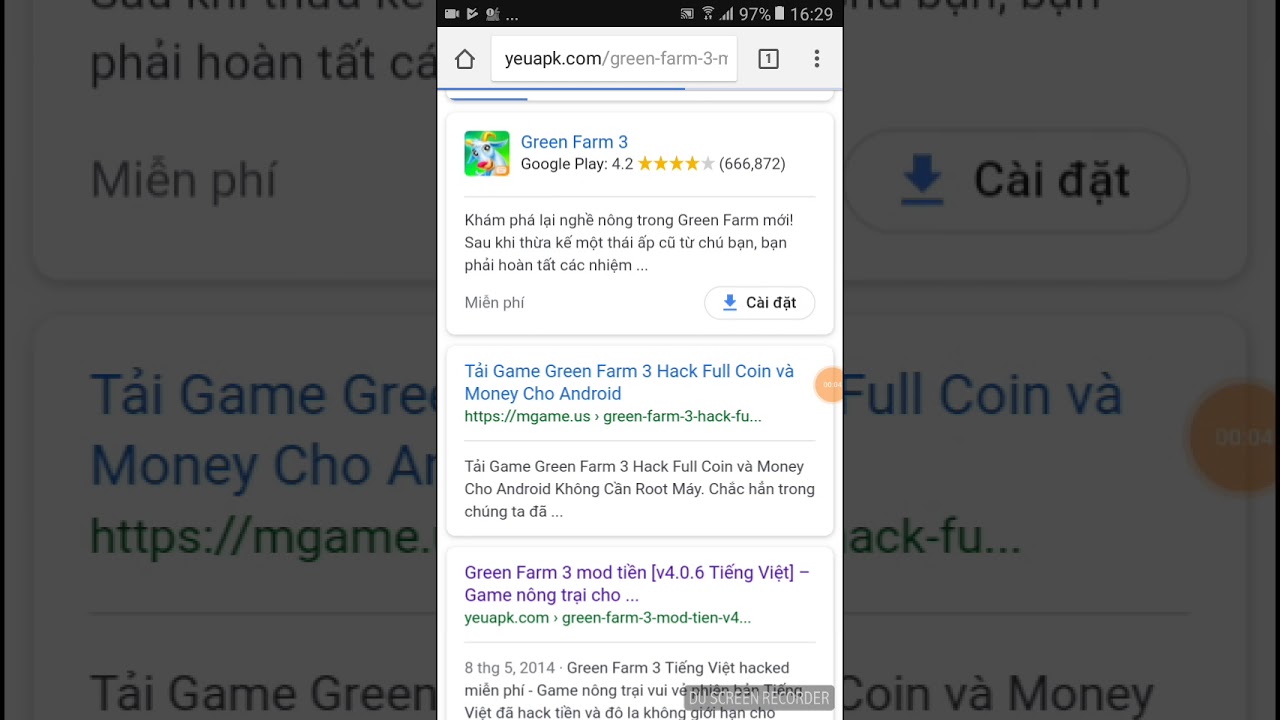Open Tải Game Green Farm 3 Hack link
The height and width of the screenshot is (720, 1280).
[629, 382]
